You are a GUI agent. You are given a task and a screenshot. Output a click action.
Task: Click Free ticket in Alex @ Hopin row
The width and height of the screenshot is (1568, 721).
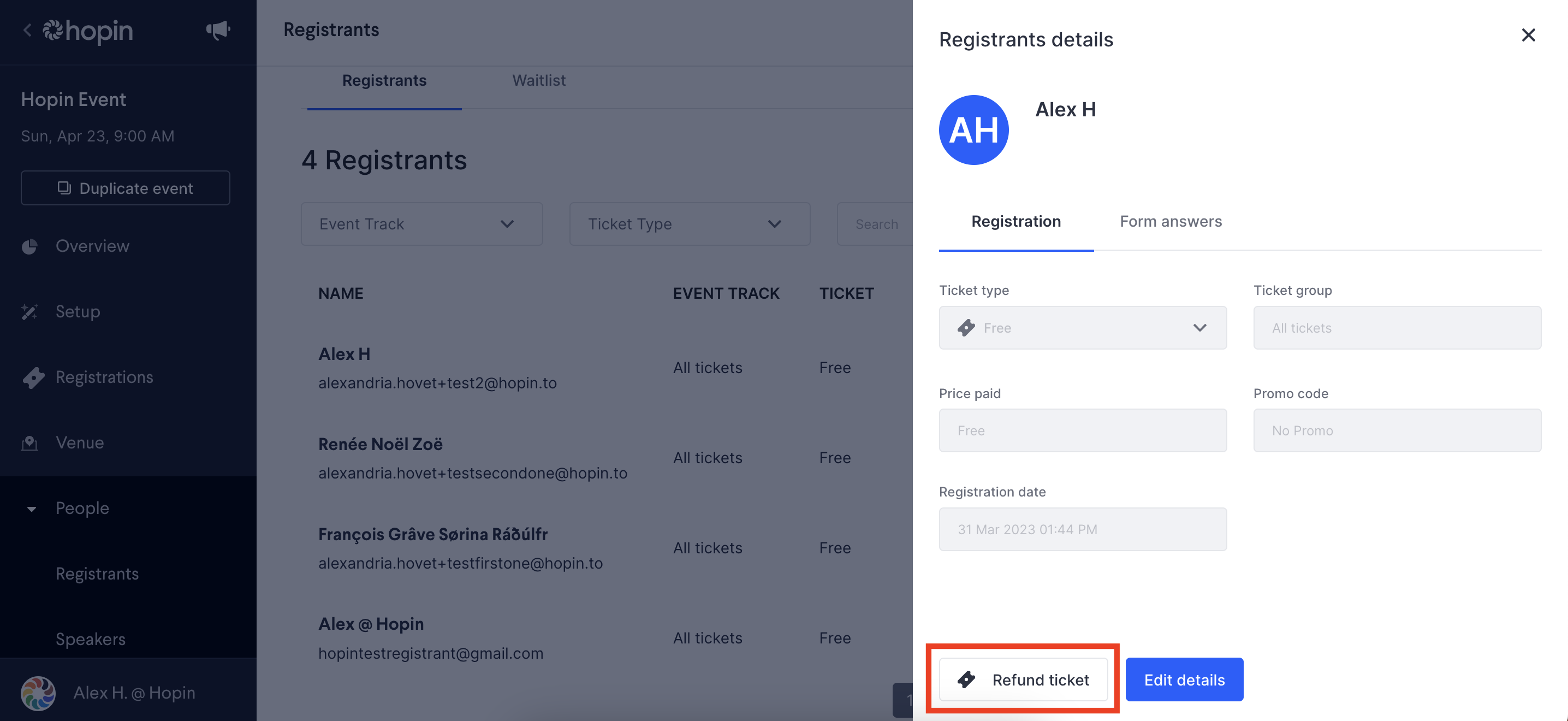click(835, 638)
